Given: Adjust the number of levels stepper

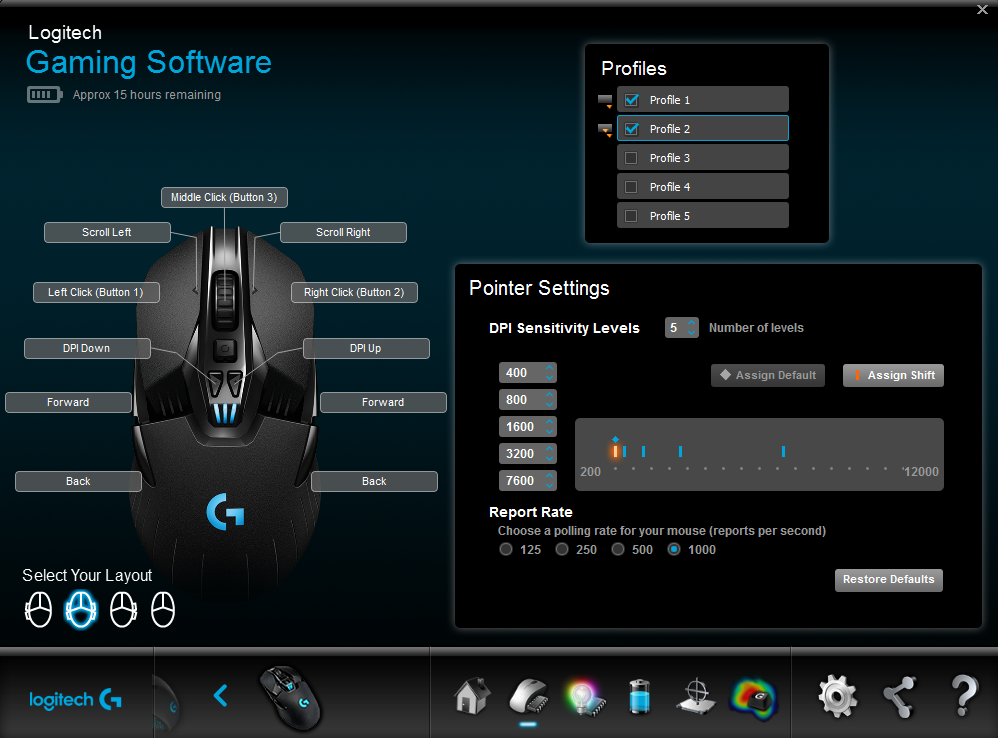Looking at the screenshot, I should click(x=691, y=328).
